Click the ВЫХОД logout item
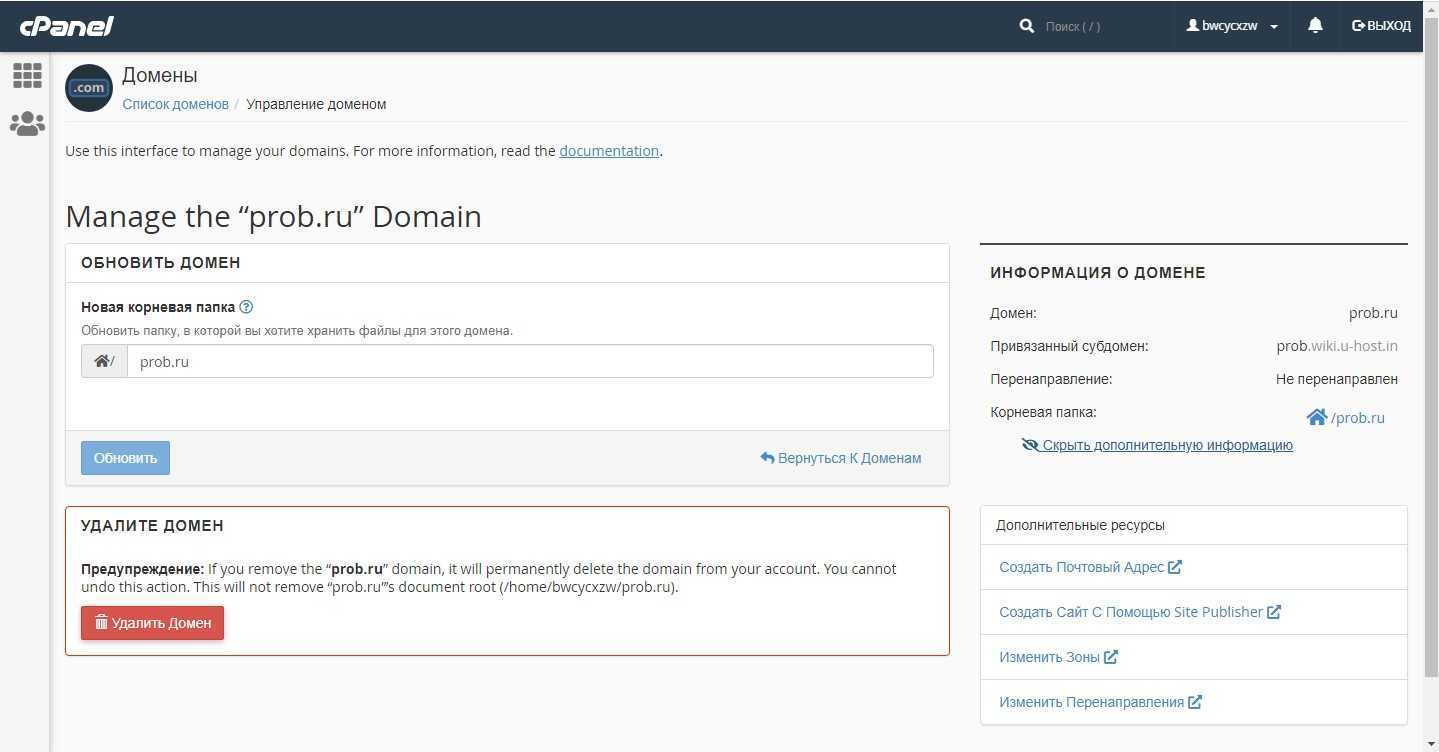This screenshot has width=1439, height=752. point(1381,26)
